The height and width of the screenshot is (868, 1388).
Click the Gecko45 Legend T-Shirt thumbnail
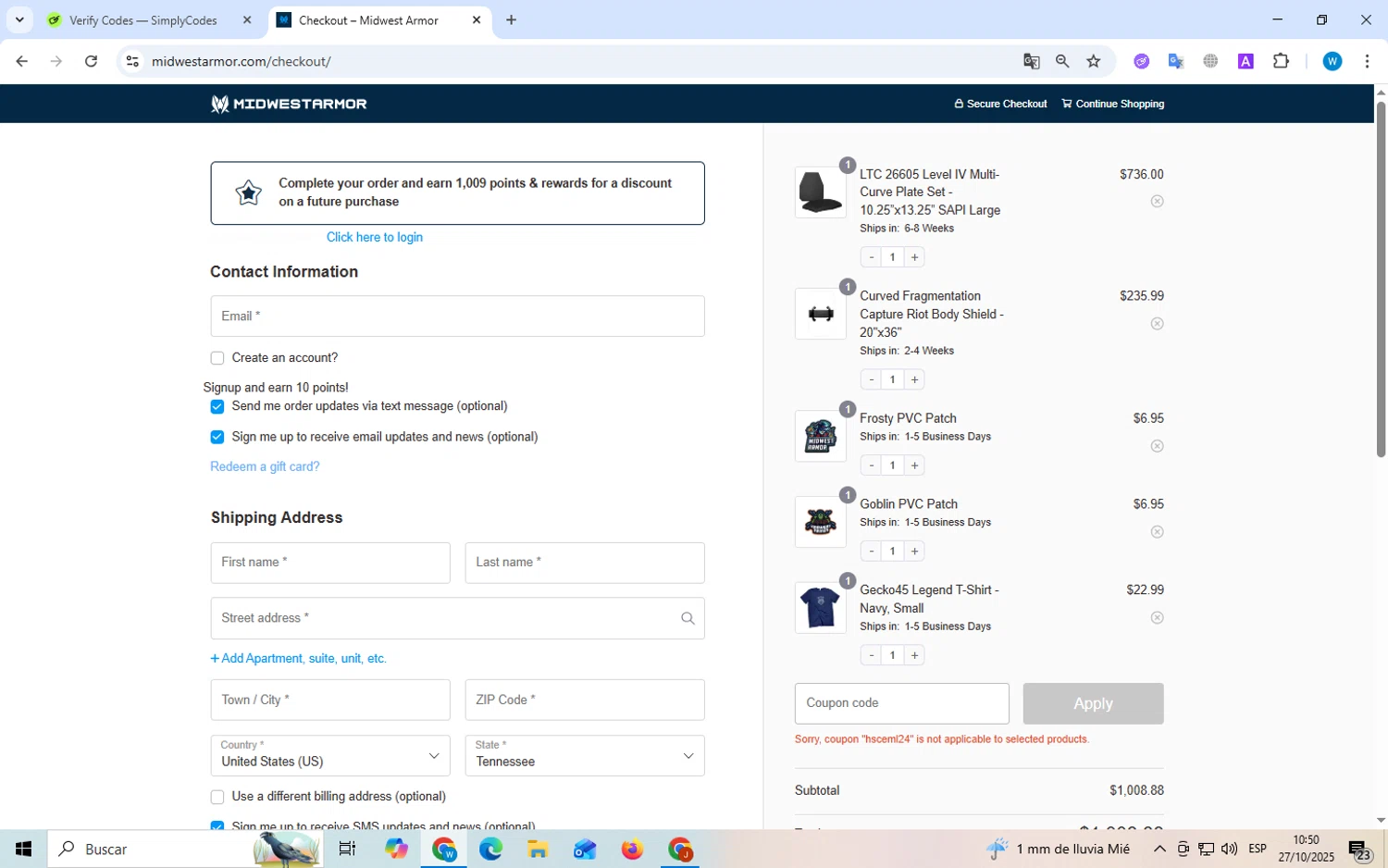tap(820, 608)
